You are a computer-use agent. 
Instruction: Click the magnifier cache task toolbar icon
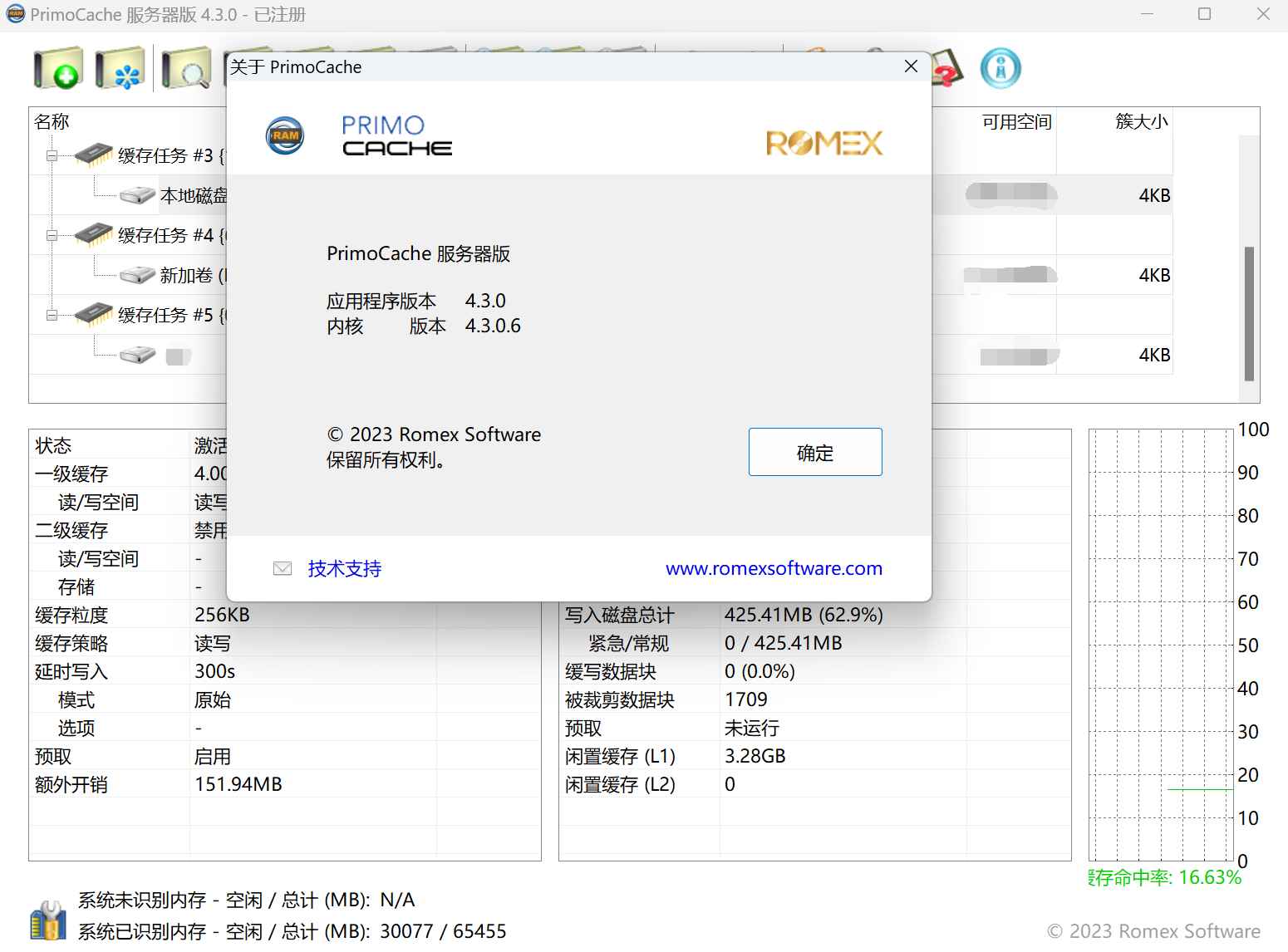tap(186, 68)
